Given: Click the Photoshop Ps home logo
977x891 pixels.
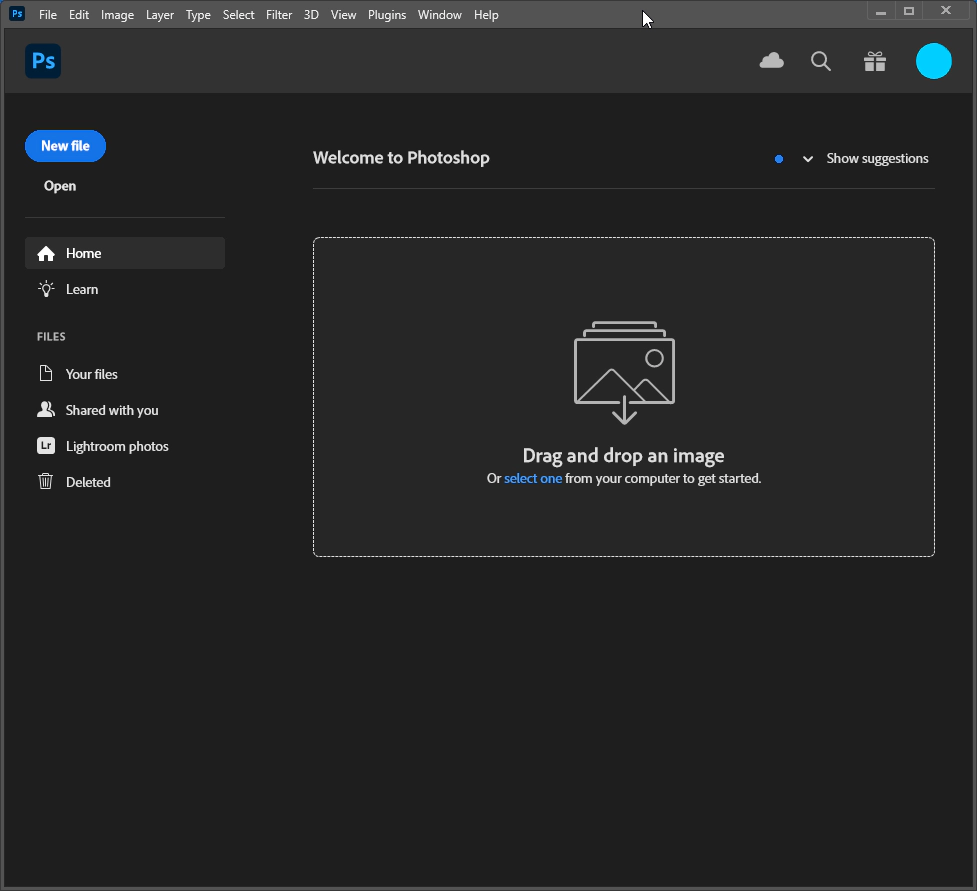Looking at the screenshot, I should [x=43, y=61].
